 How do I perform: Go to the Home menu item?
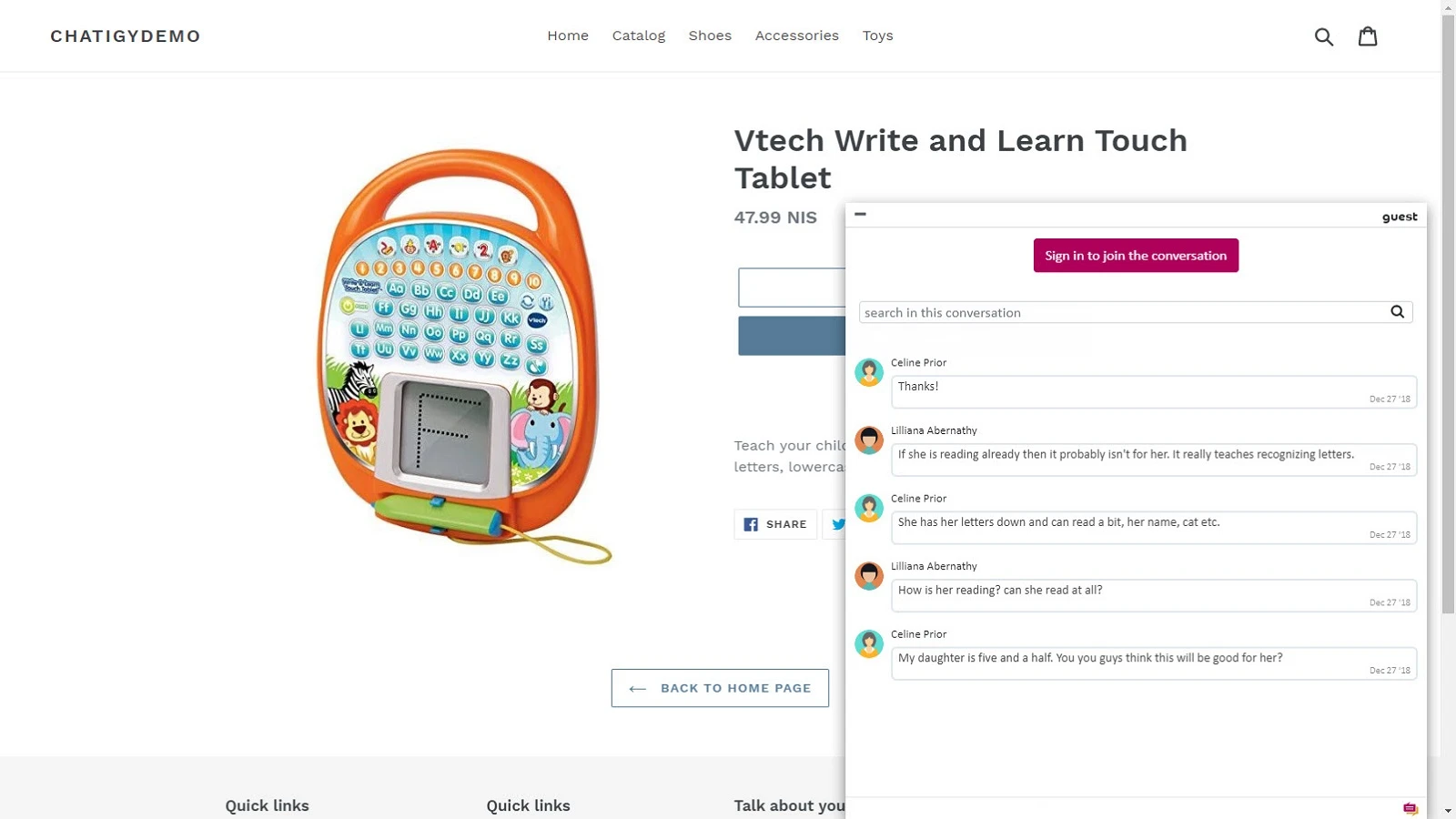click(x=568, y=35)
